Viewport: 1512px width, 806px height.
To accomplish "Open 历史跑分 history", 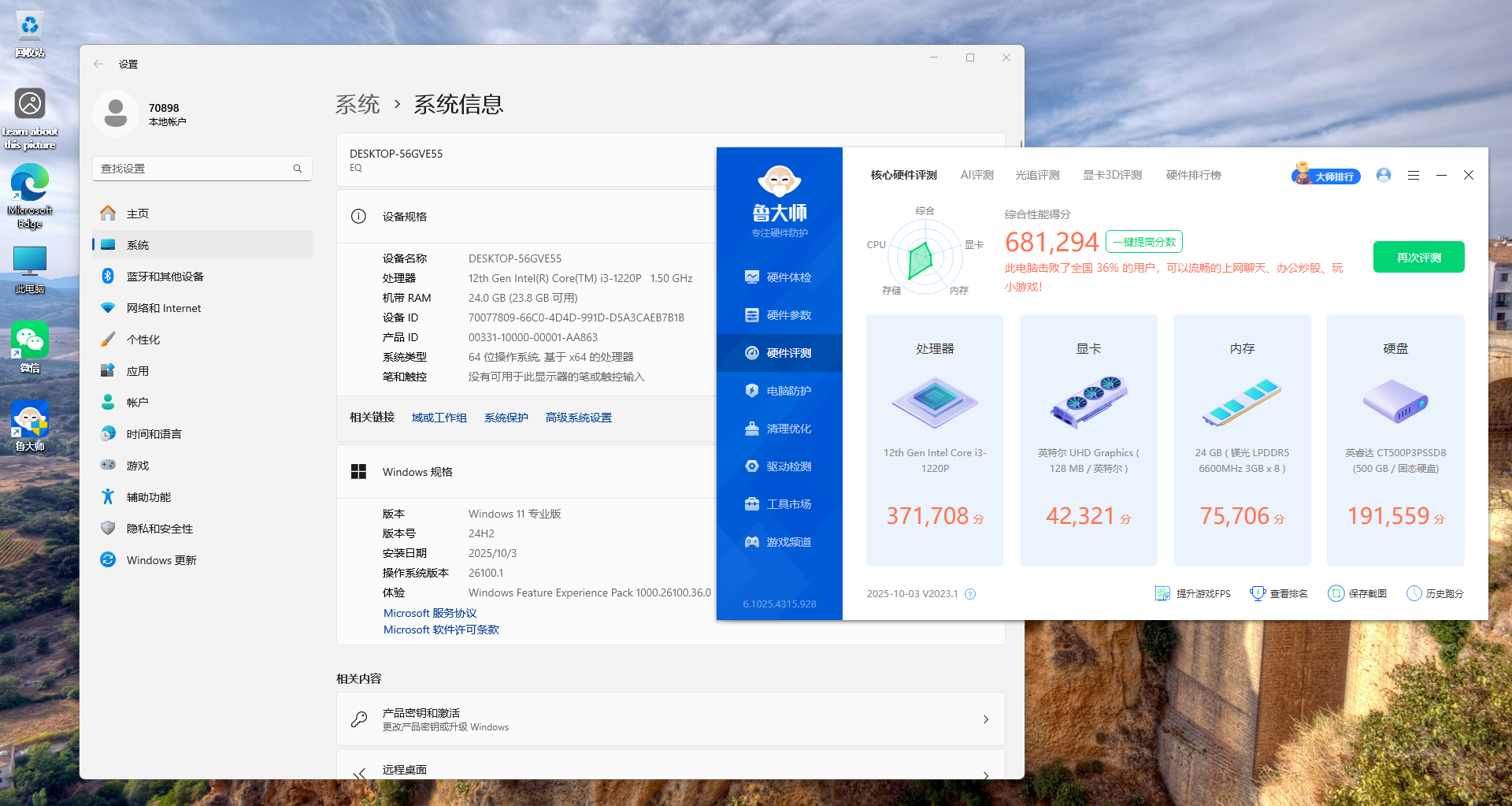I will coord(1435,593).
